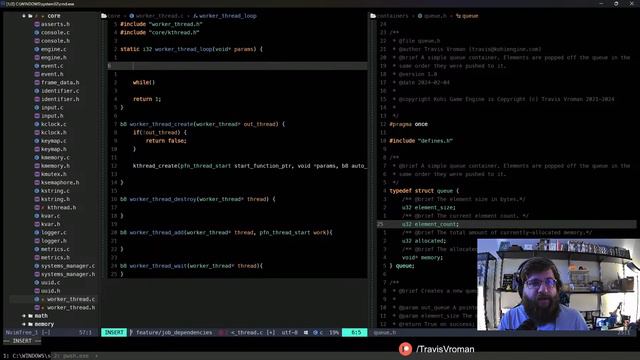
Task: Open kclock.h file
Action: click(x=53, y=132)
